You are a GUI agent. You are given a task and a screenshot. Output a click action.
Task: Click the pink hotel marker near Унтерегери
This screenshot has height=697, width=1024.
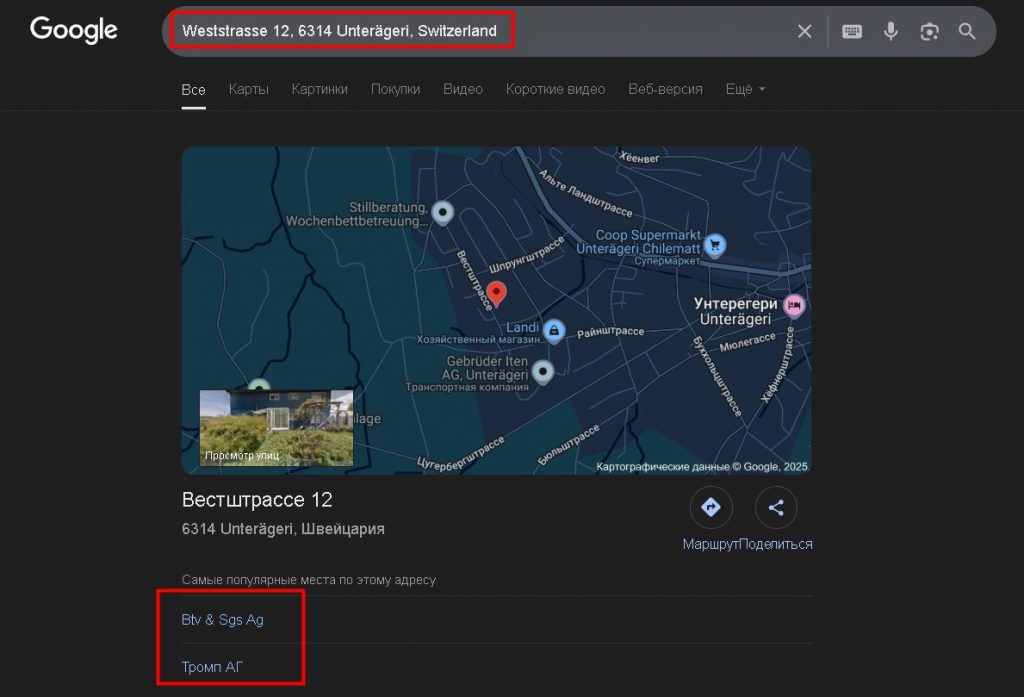click(x=793, y=305)
